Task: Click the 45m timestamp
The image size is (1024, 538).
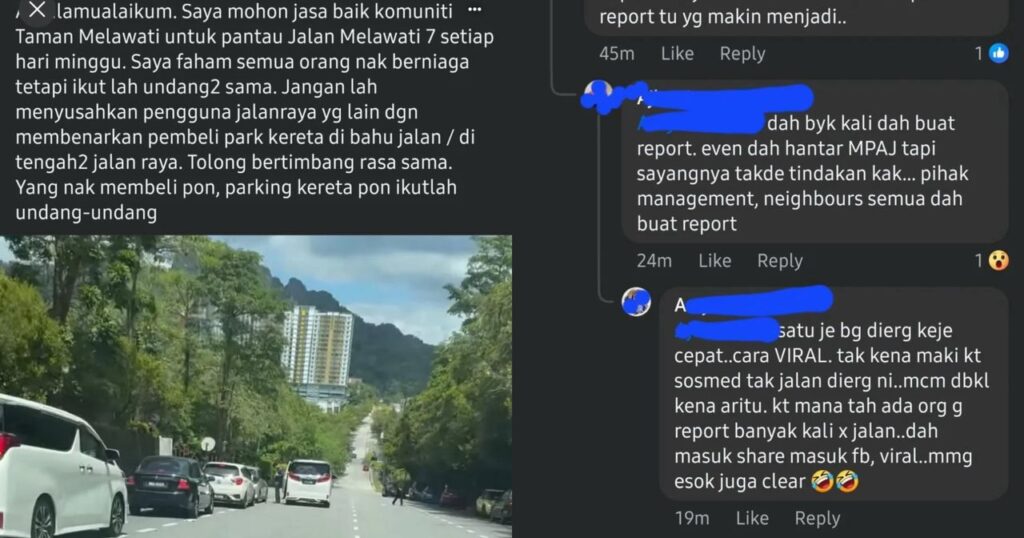Action: (x=616, y=54)
